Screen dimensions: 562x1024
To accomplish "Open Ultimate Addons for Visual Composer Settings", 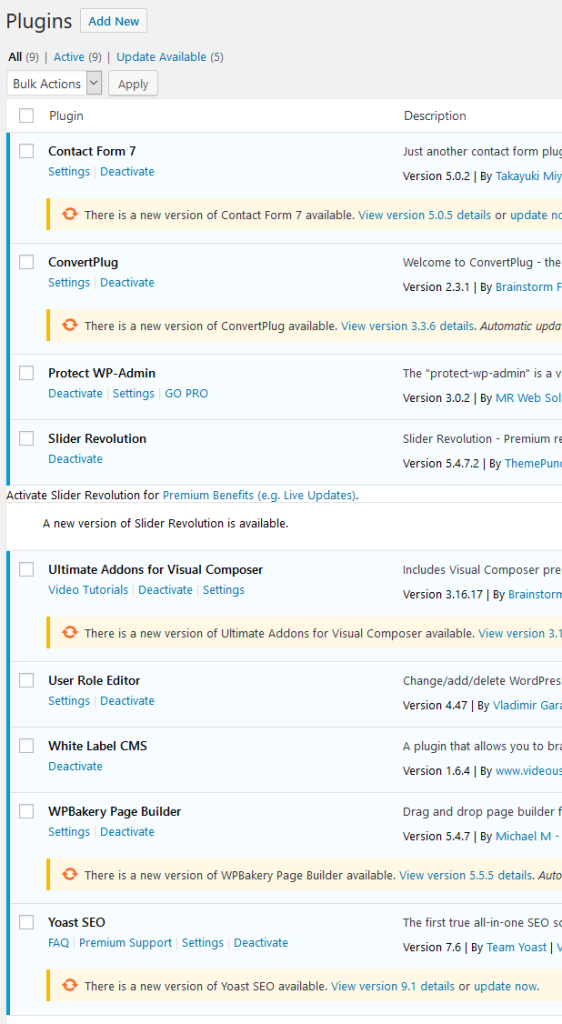I will pos(224,590).
